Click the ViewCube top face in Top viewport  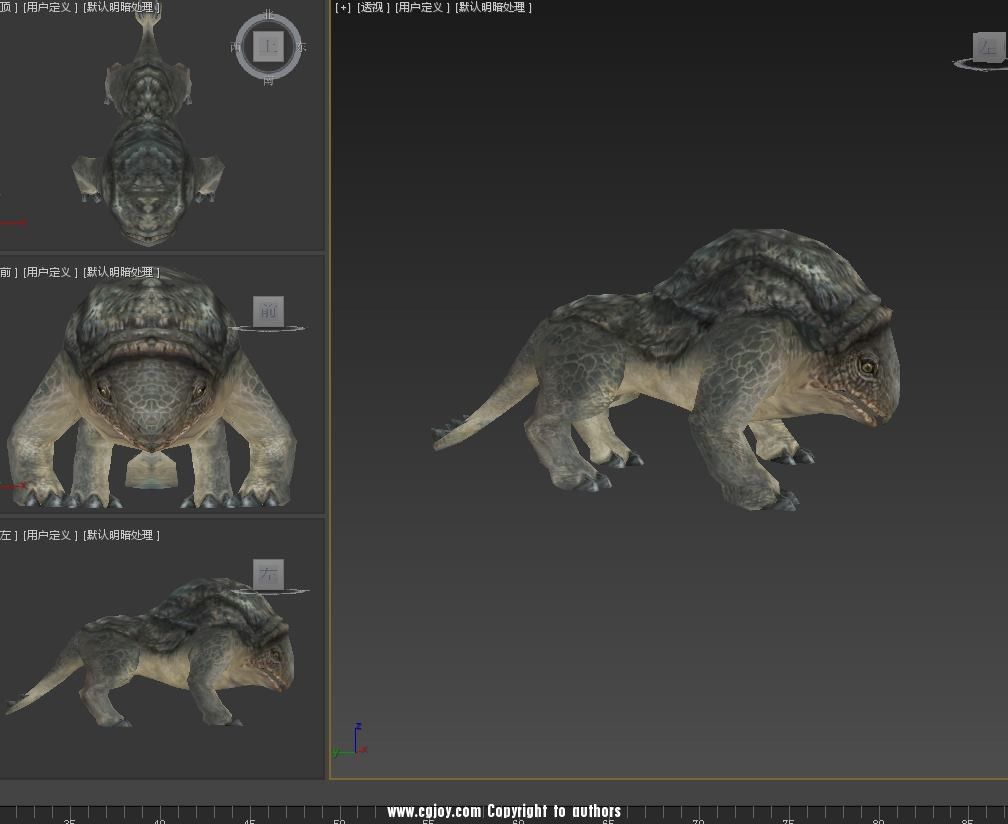click(x=268, y=46)
